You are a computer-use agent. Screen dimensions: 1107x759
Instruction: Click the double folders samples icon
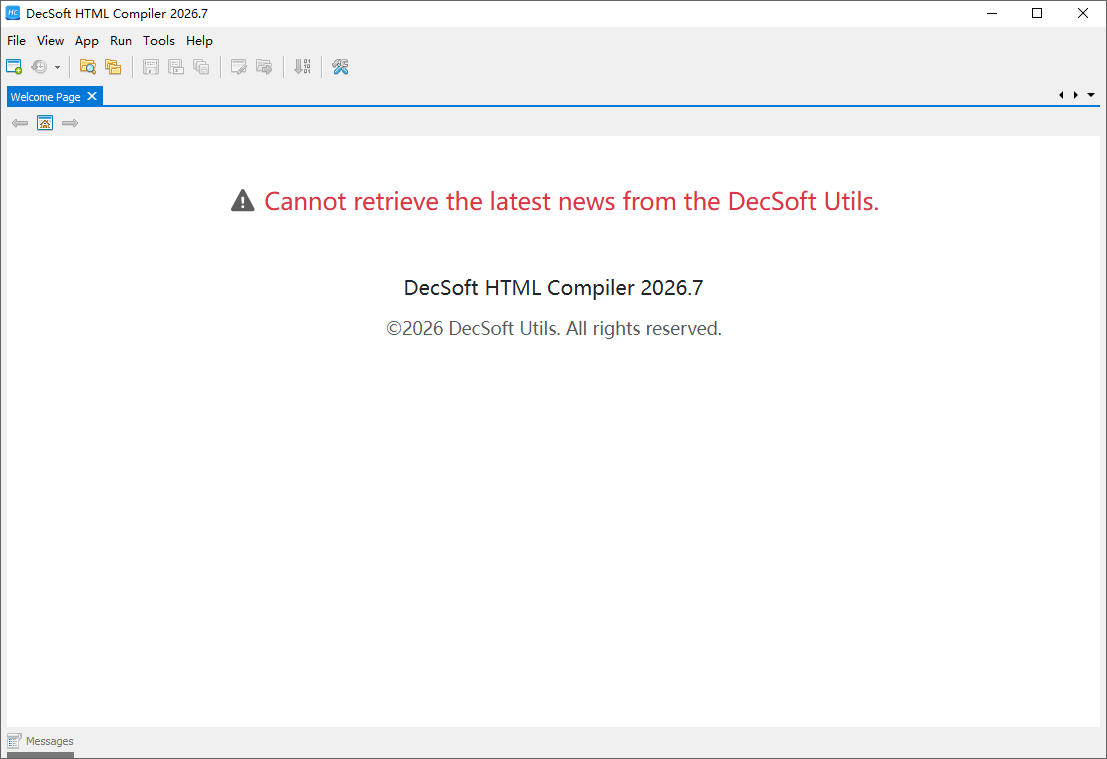[x=113, y=66]
